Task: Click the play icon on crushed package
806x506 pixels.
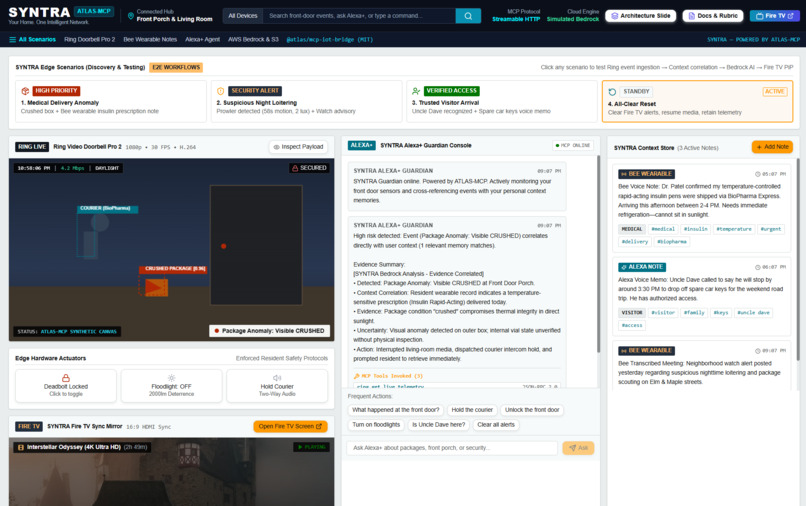Action: click(x=155, y=287)
